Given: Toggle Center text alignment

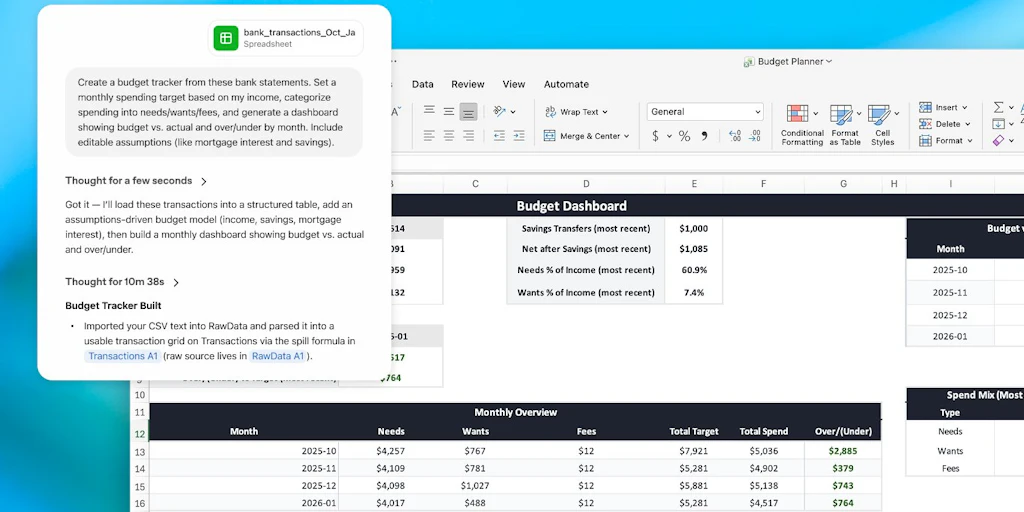Looking at the screenshot, I should pos(449,136).
